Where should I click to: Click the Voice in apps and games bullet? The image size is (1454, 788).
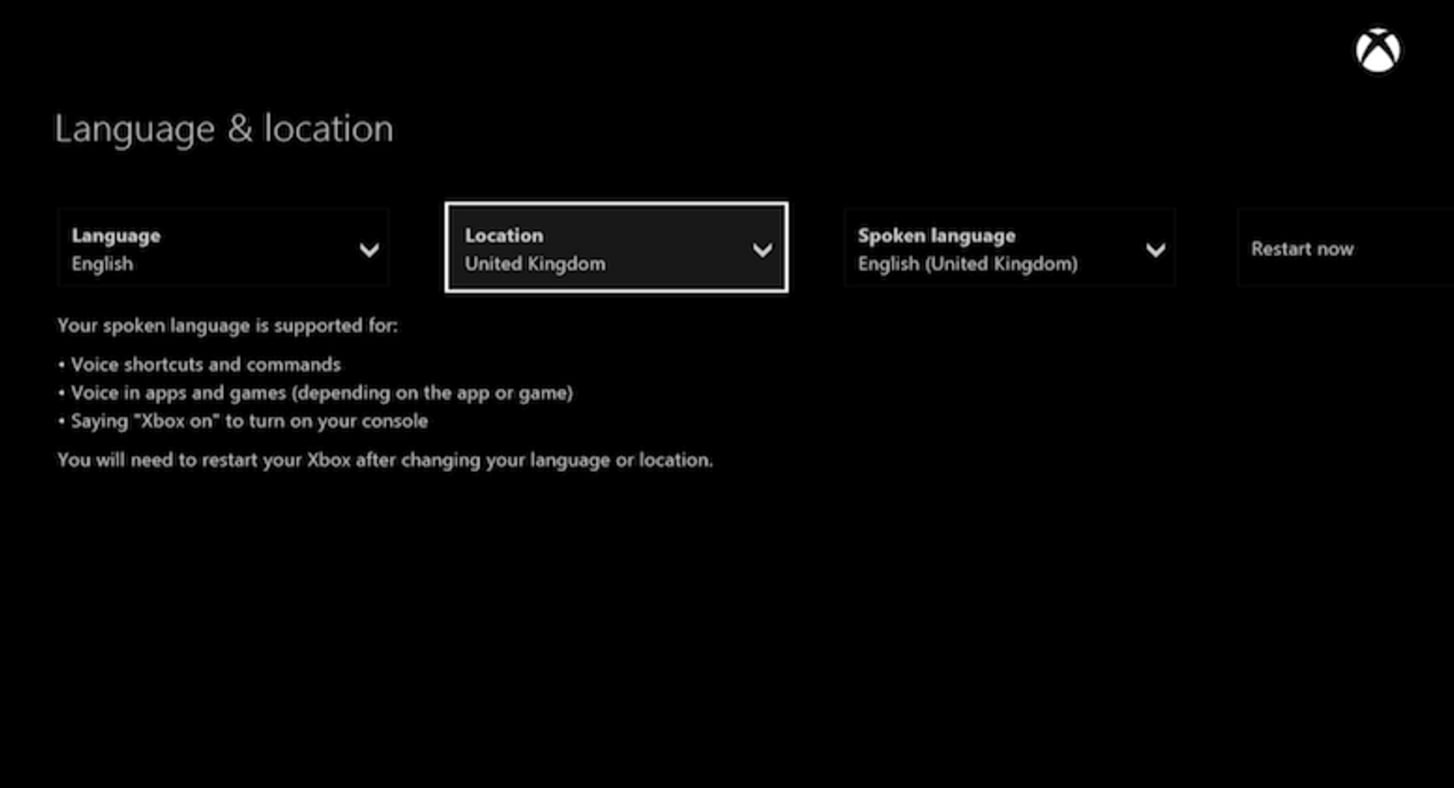(x=320, y=392)
